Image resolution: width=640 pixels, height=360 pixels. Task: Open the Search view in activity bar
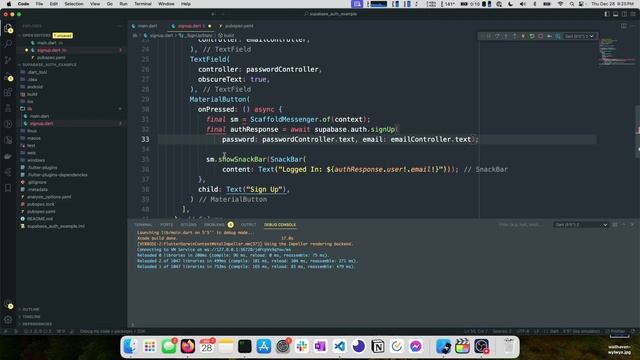pyautogui.click(x=8, y=44)
